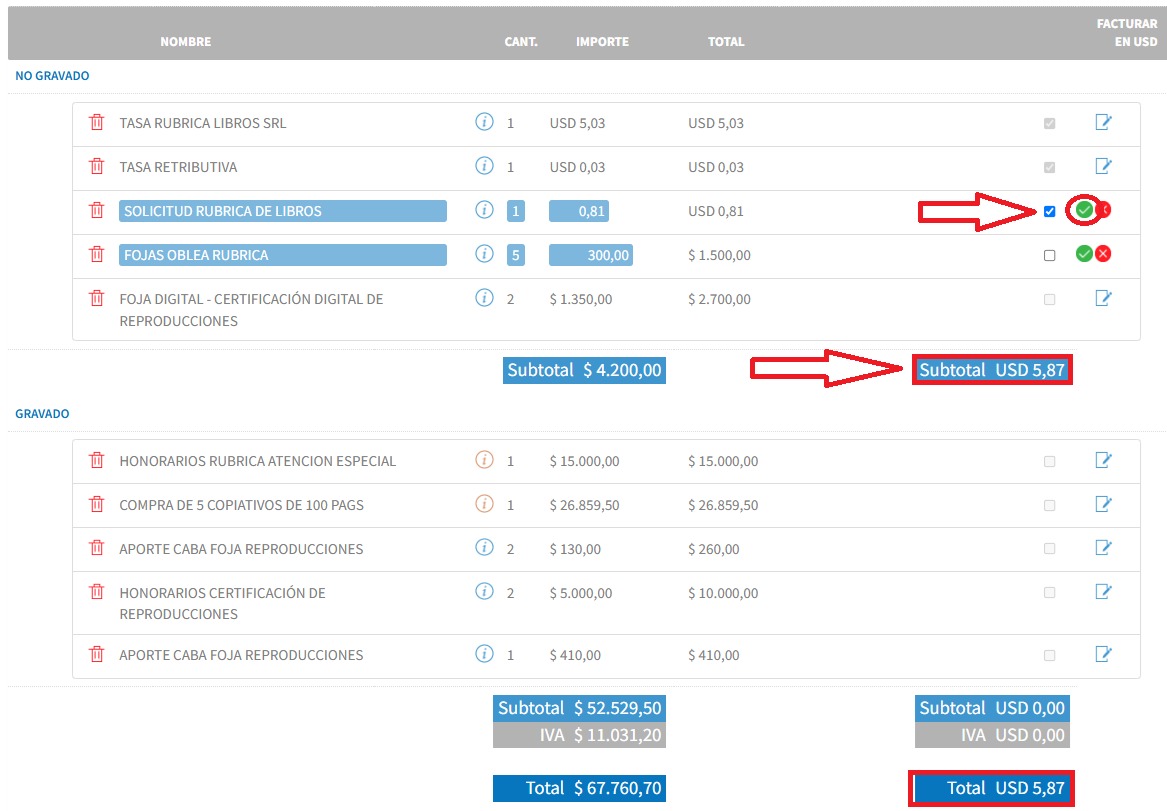Edit the HONORARIOS CERTIFICACIÓN DE REPRODUCCIONES row

pyautogui.click(x=1103, y=592)
